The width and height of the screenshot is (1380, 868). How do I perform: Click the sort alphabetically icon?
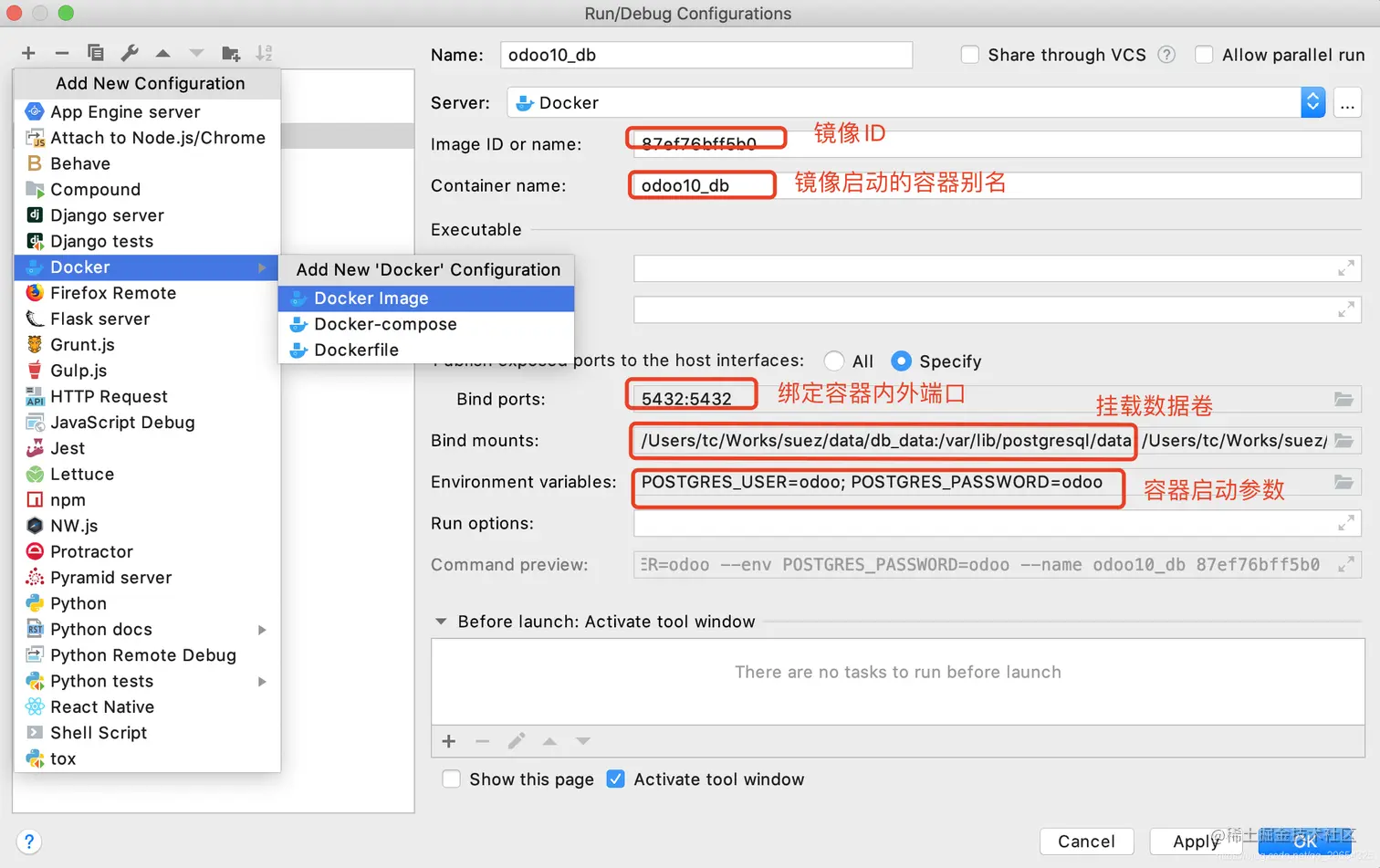click(x=264, y=54)
